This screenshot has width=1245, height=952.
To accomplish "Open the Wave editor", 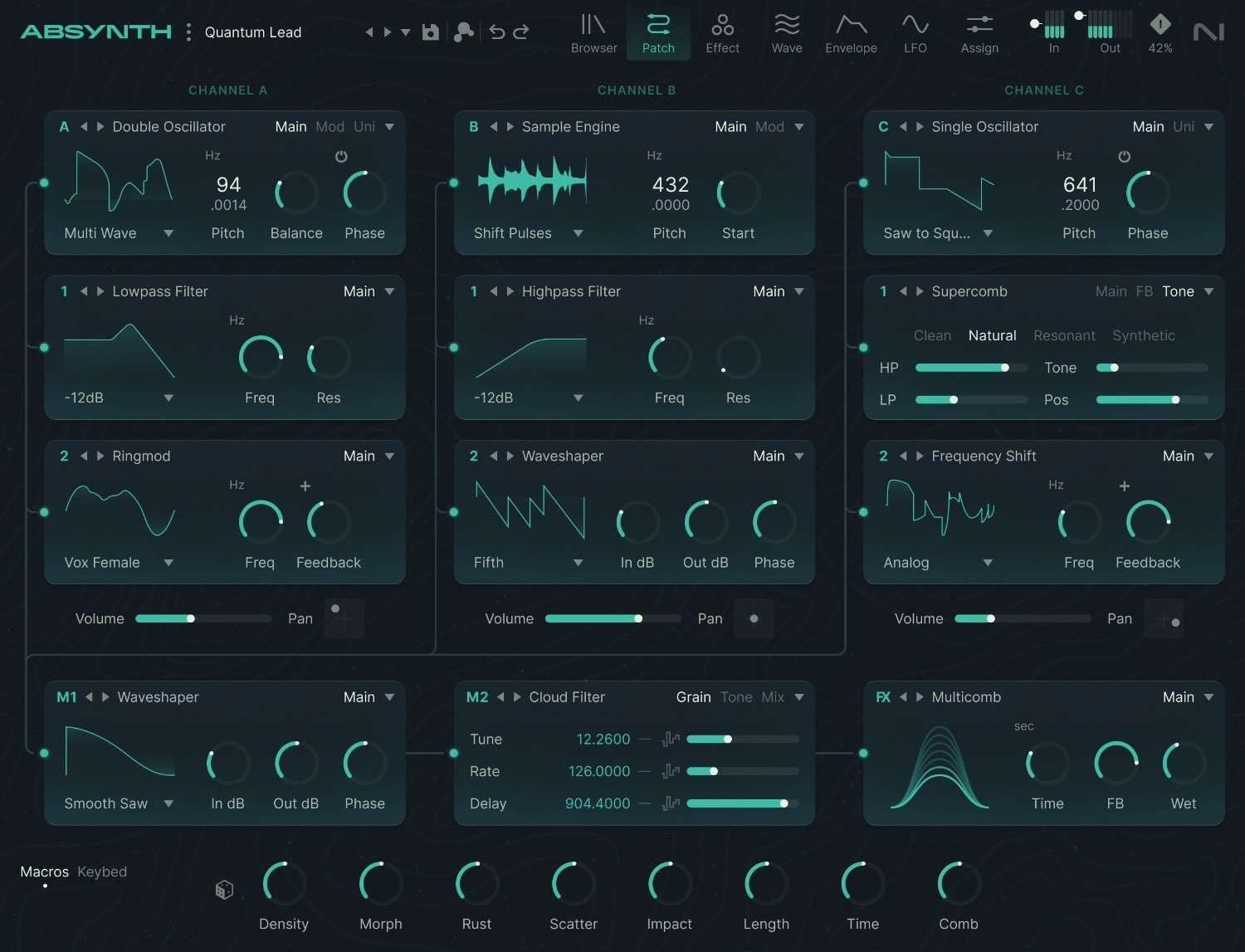I will [x=786, y=33].
